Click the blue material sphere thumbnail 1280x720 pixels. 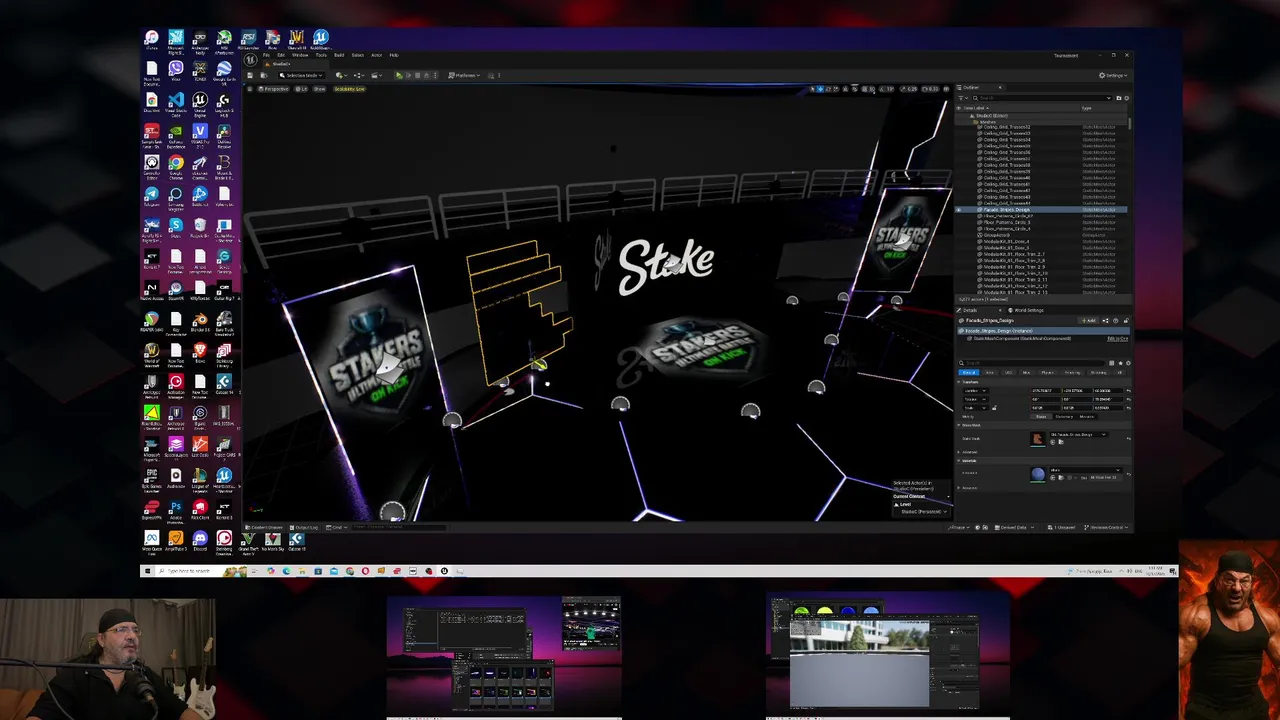coord(1038,474)
